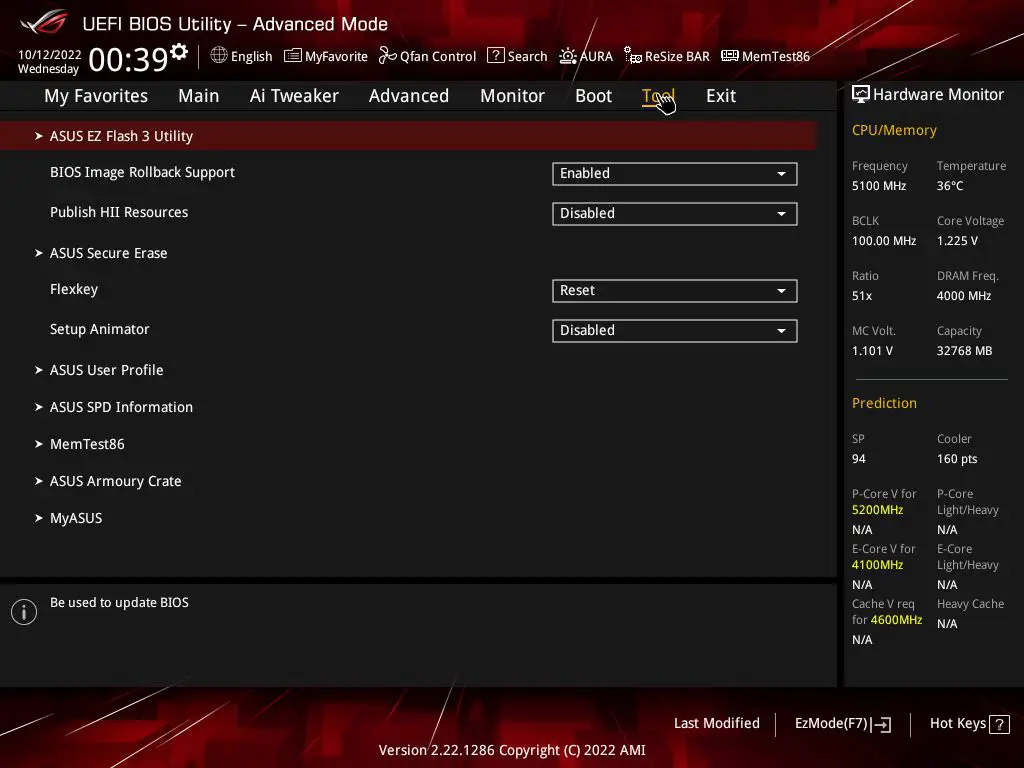This screenshot has width=1024, height=768.
Task: Click the 36°C temperature value
Action: pos(950,185)
